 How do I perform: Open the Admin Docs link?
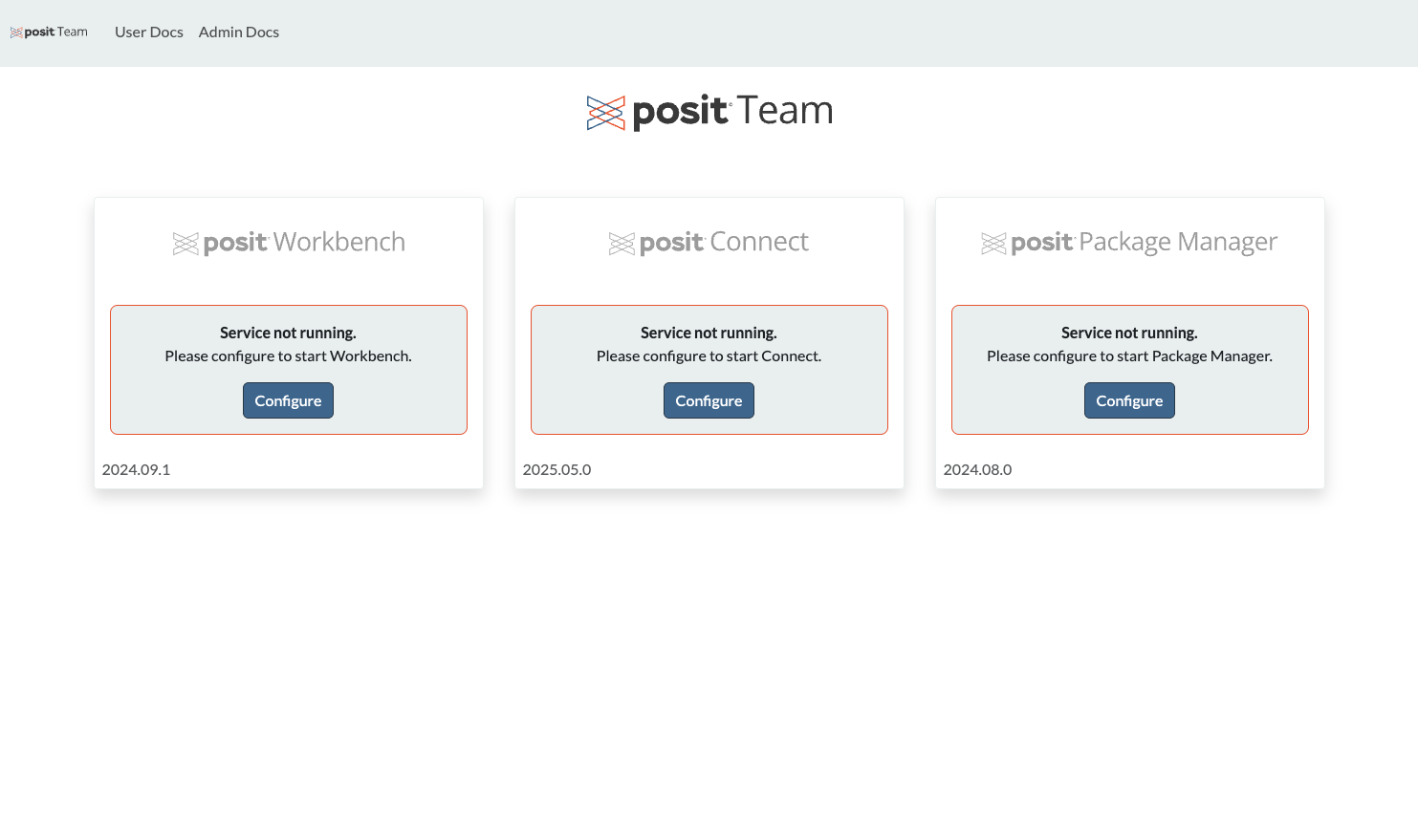(x=239, y=32)
